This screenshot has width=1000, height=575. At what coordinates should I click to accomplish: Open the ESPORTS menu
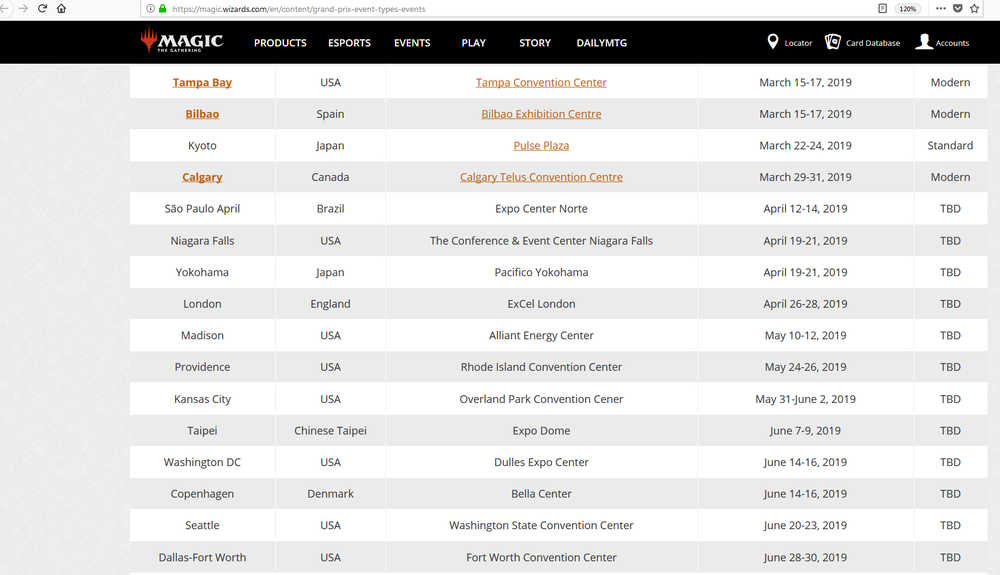coord(349,43)
